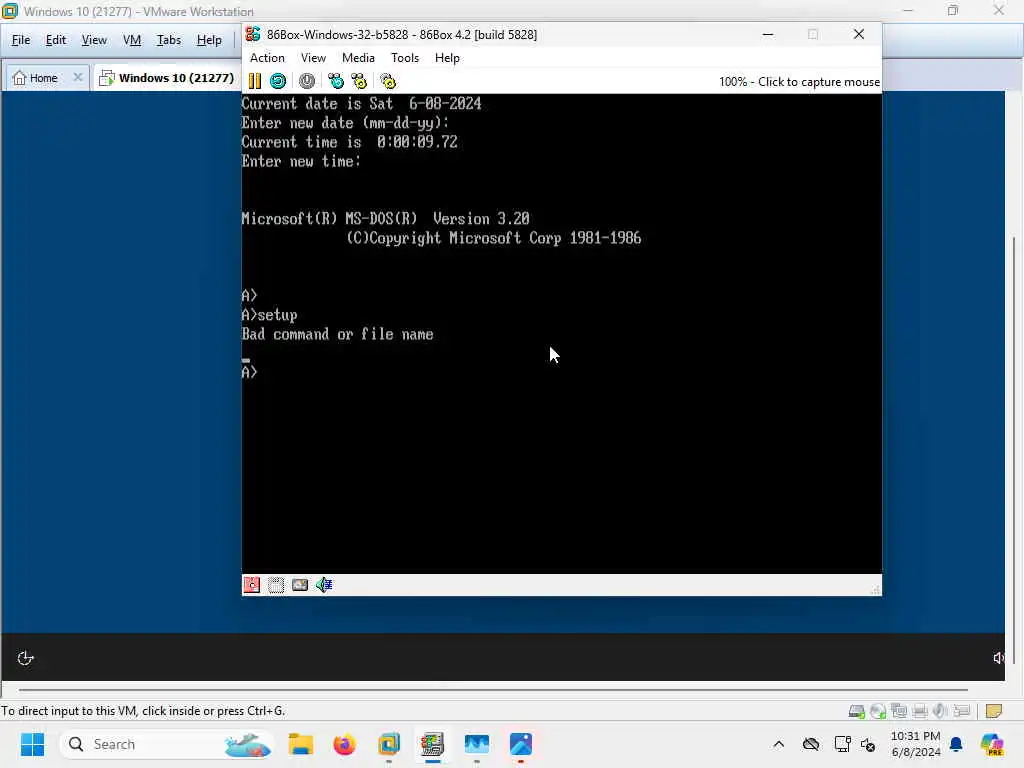The height and width of the screenshot is (768, 1024).
Task: Open the Photos app in taskbar
Action: [x=521, y=744]
